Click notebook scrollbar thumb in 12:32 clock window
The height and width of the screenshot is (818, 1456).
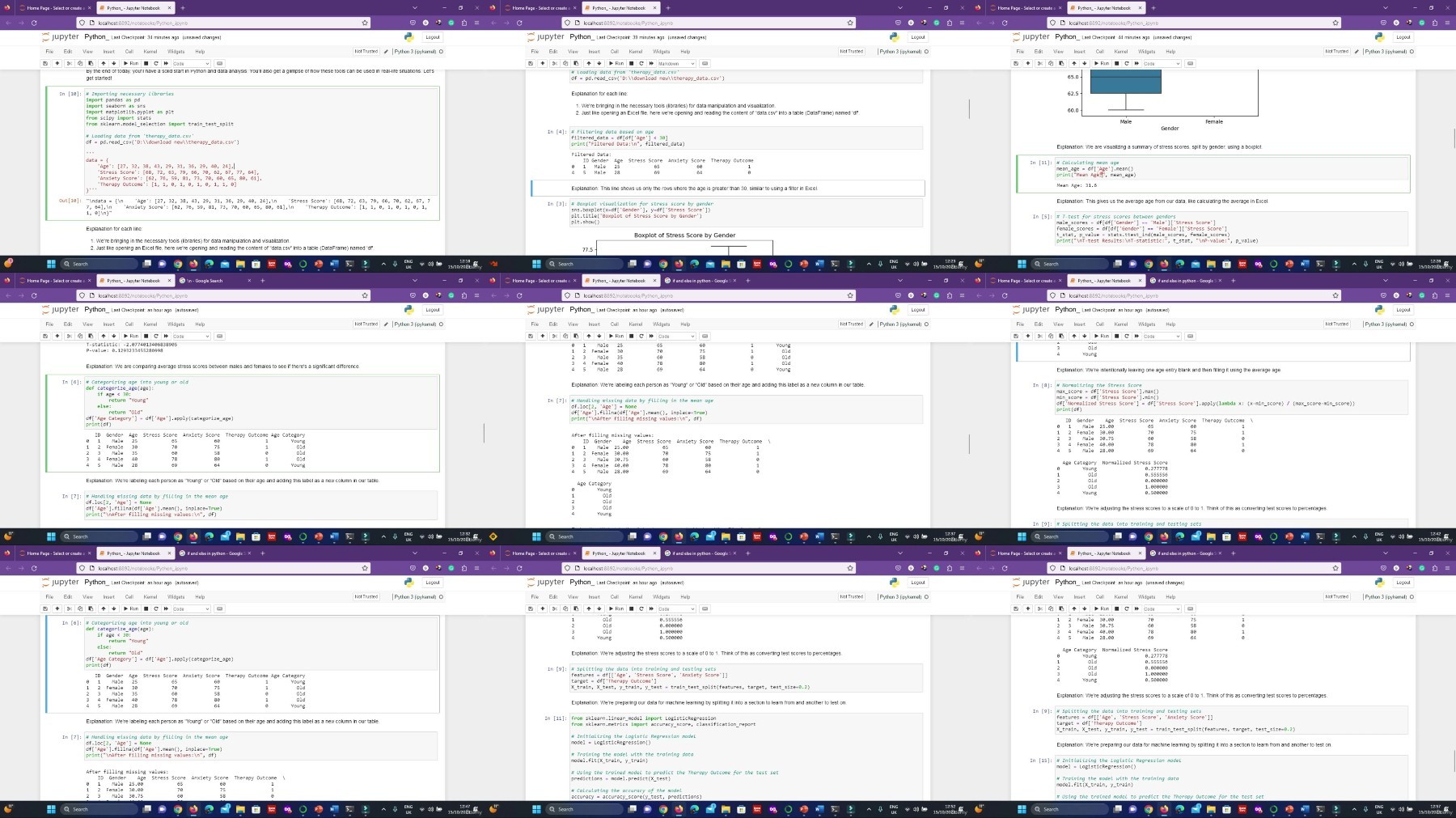[x=484, y=432]
